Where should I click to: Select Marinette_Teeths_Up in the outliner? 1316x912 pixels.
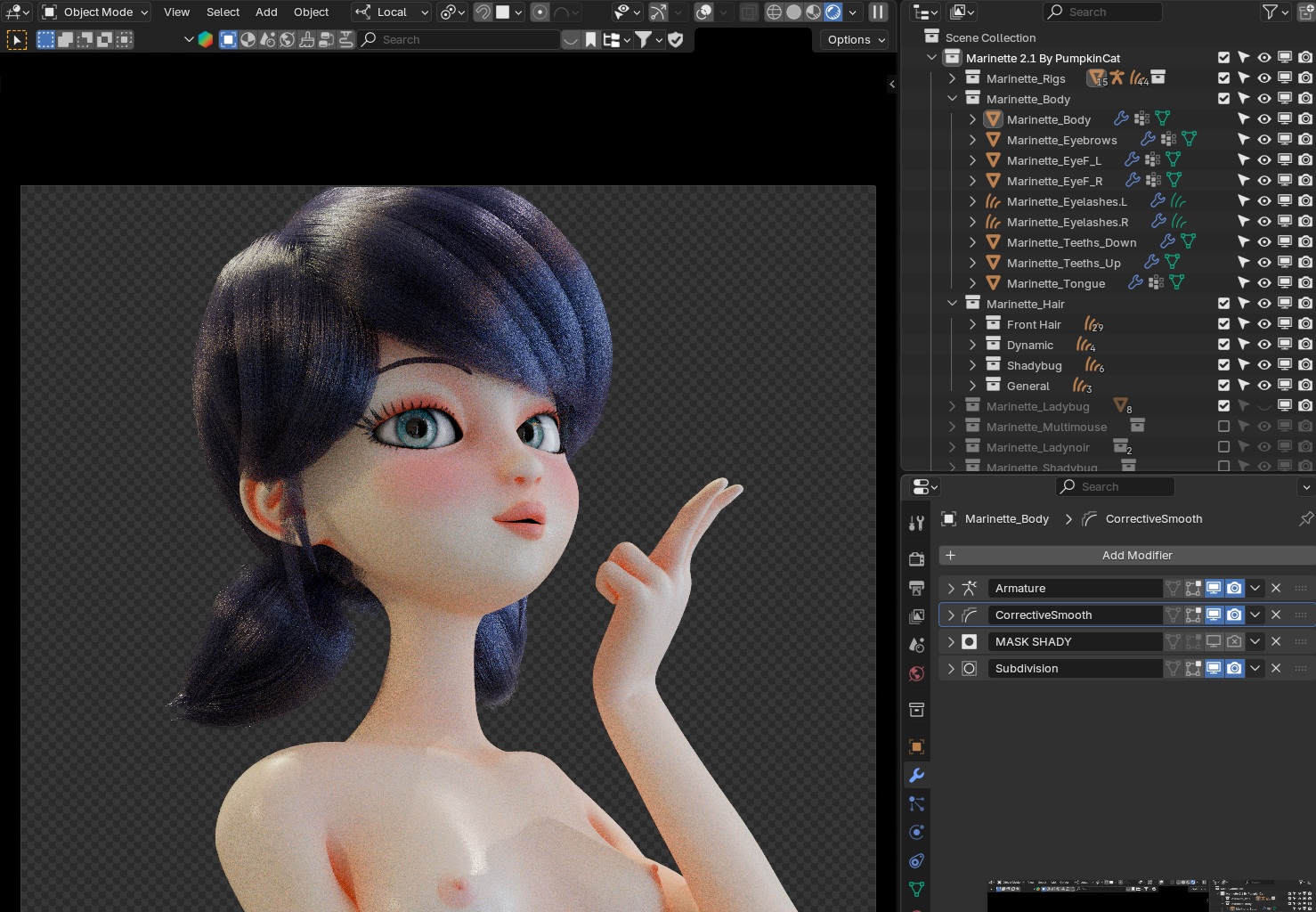pyautogui.click(x=1063, y=263)
